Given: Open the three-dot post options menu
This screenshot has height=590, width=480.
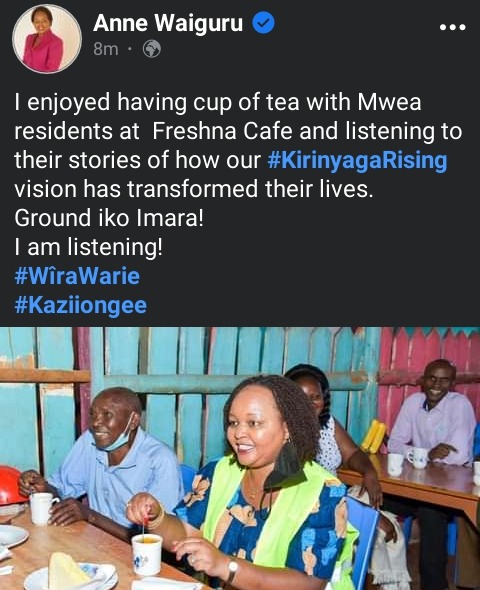Looking at the screenshot, I should point(453,27).
